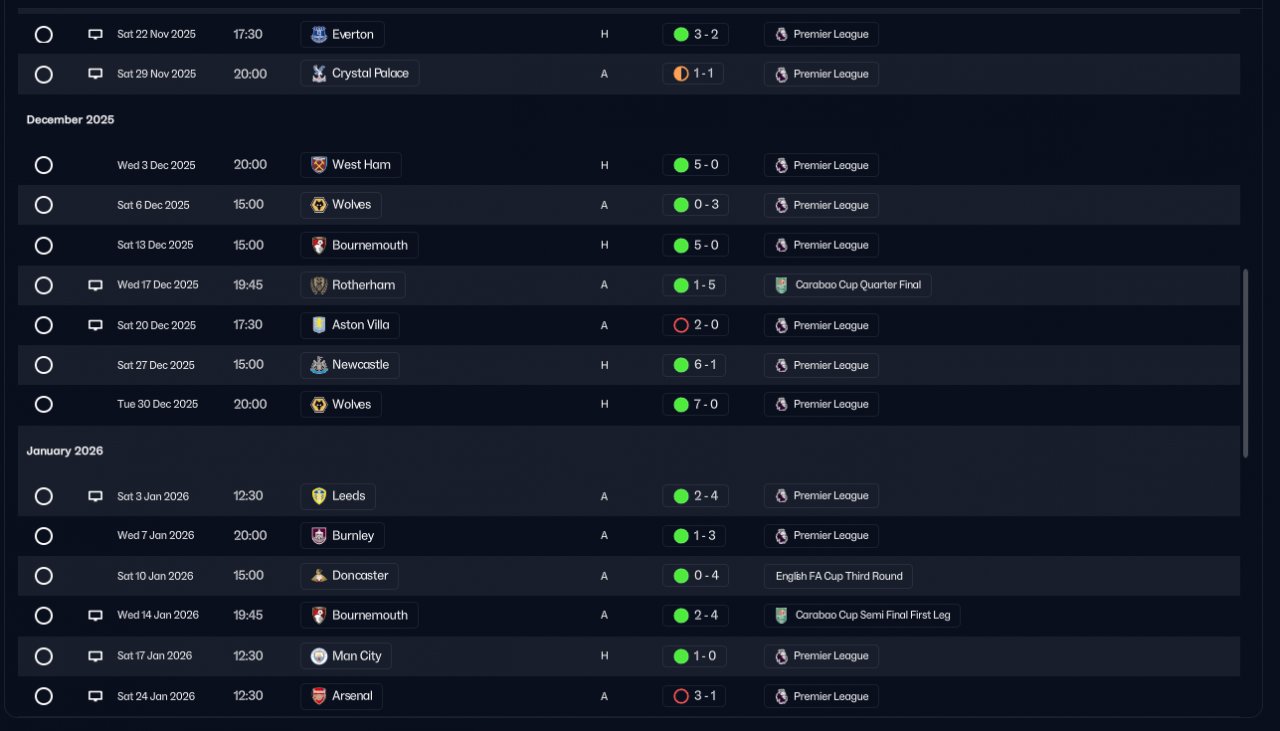Screen dimensions: 1280x731
Task: Click the TV icon on Rotherham fixture row
Action: [95, 285]
